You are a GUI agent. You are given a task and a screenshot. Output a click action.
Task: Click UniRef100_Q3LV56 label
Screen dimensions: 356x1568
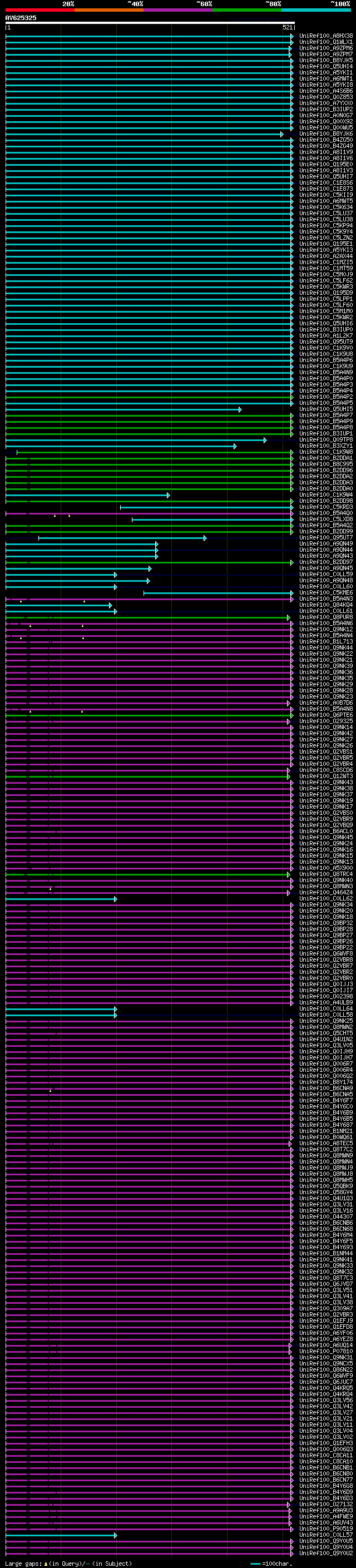(x=326, y=1400)
